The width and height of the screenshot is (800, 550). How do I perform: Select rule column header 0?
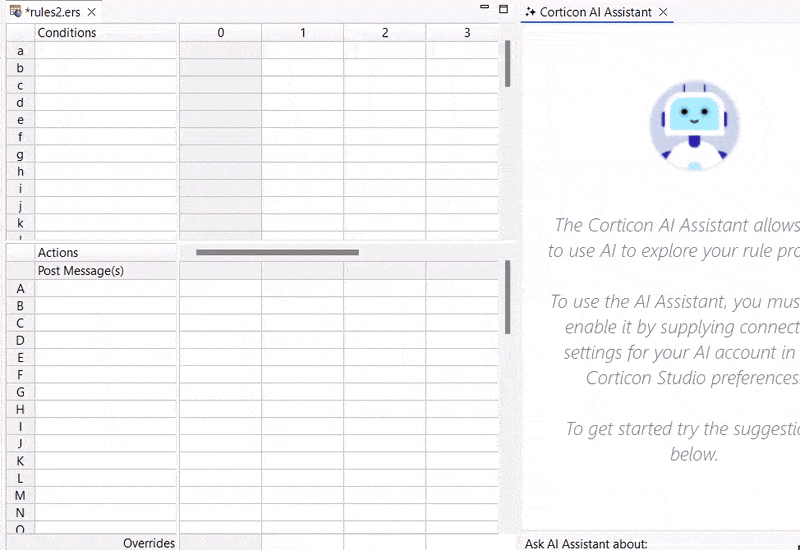pyautogui.click(x=220, y=33)
